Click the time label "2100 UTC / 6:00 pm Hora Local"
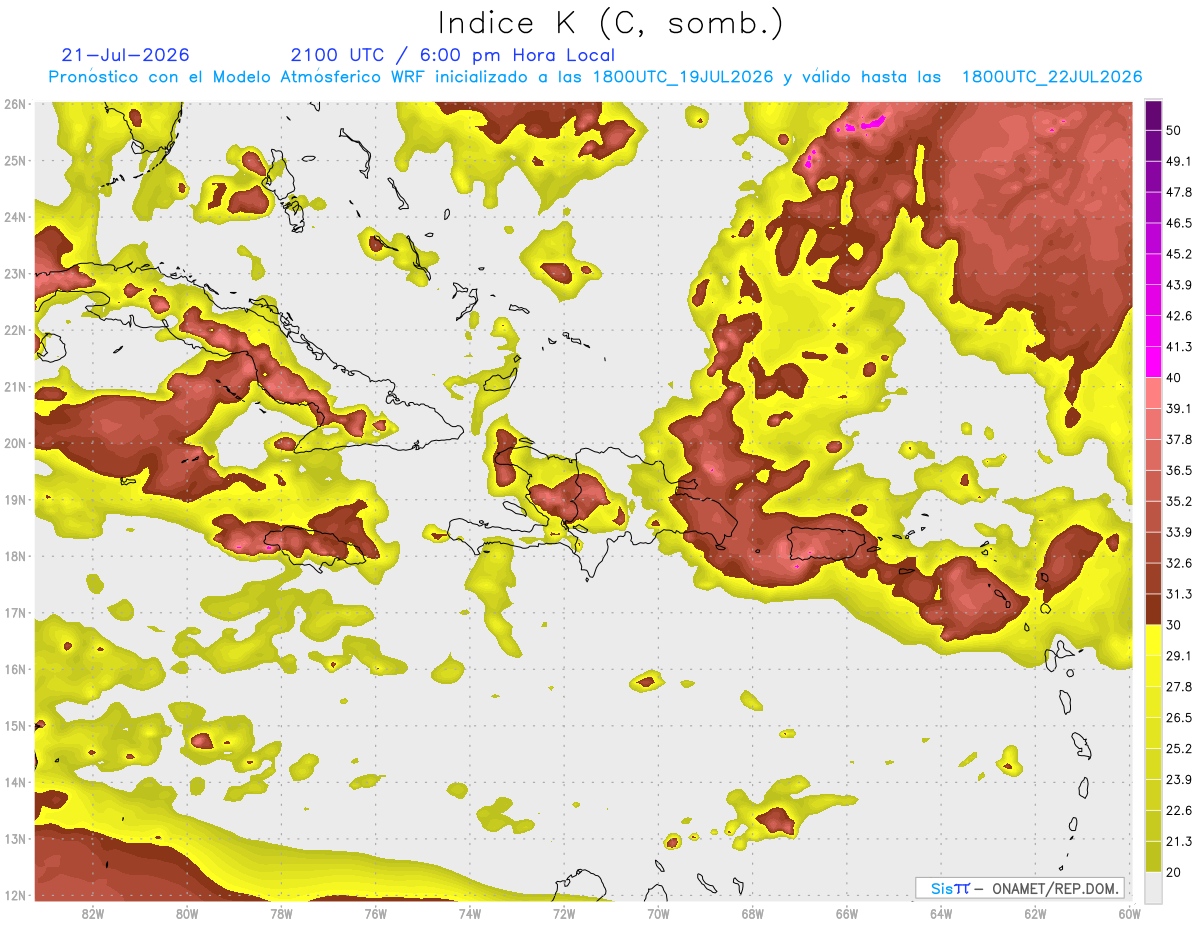Image resolution: width=1200 pixels, height=927 pixels. pyautogui.click(x=453, y=55)
